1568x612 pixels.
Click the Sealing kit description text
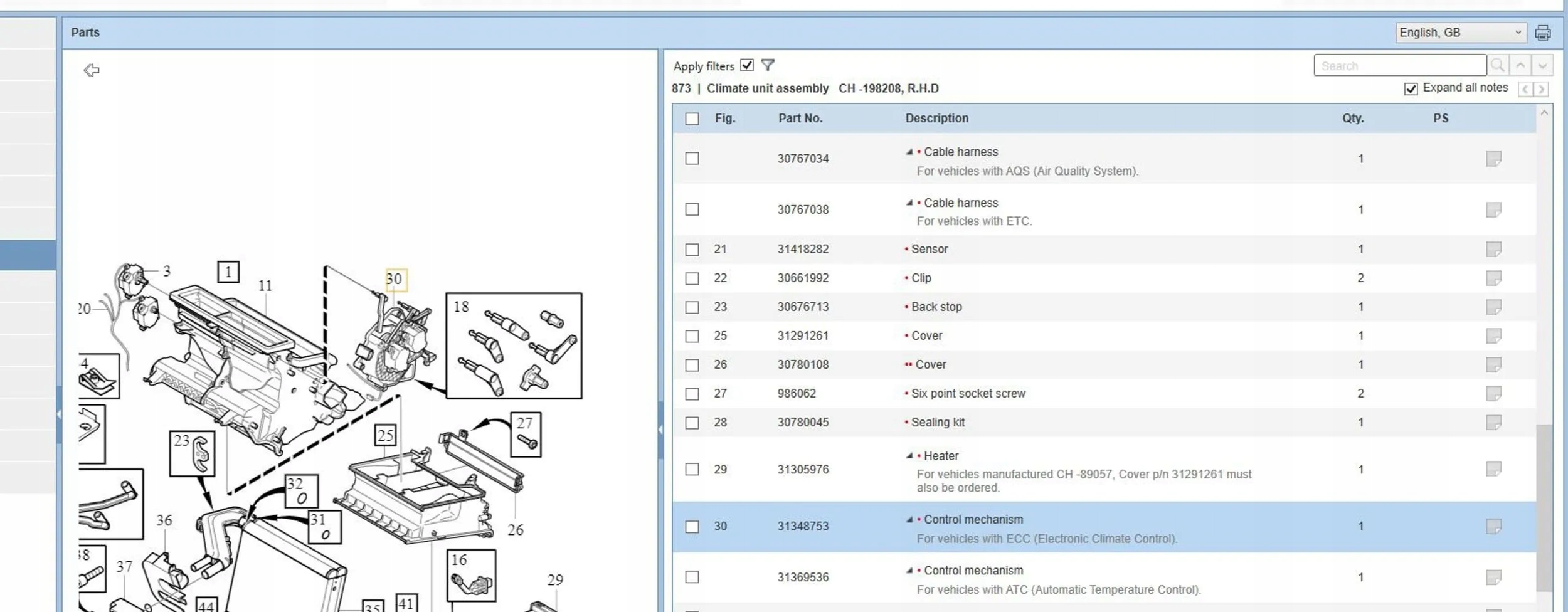938,422
